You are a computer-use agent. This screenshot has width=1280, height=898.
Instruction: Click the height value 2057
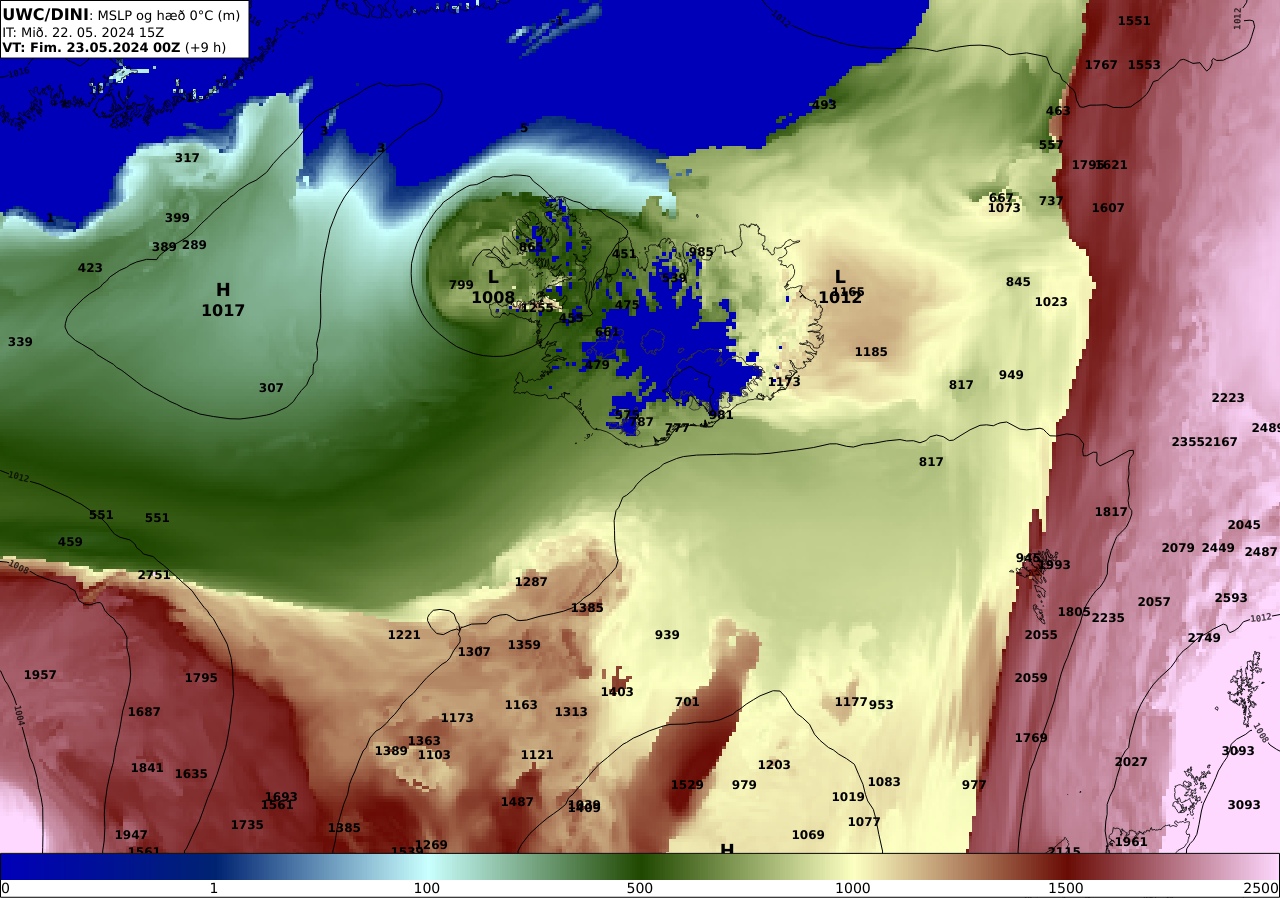(x=1154, y=602)
